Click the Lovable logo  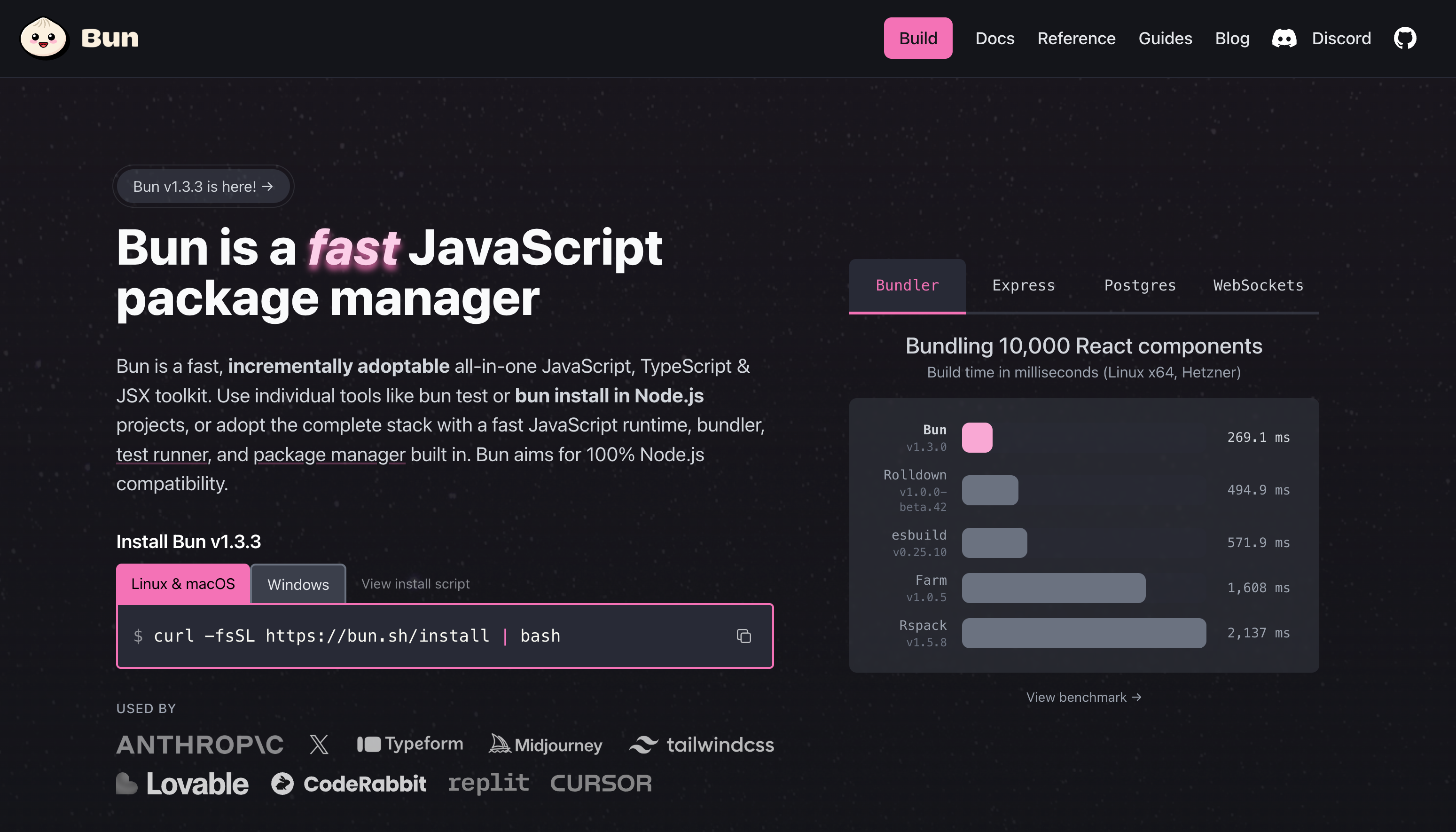(182, 784)
